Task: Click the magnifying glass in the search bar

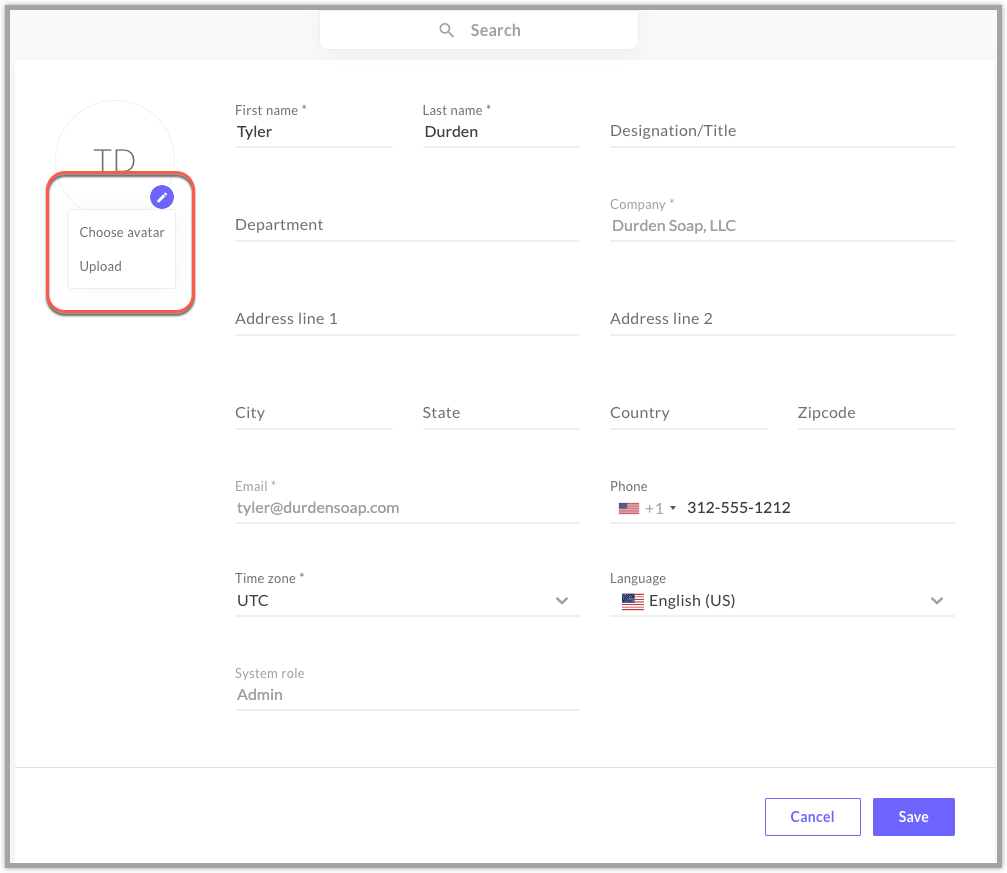Action: pyautogui.click(x=447, y=30)
